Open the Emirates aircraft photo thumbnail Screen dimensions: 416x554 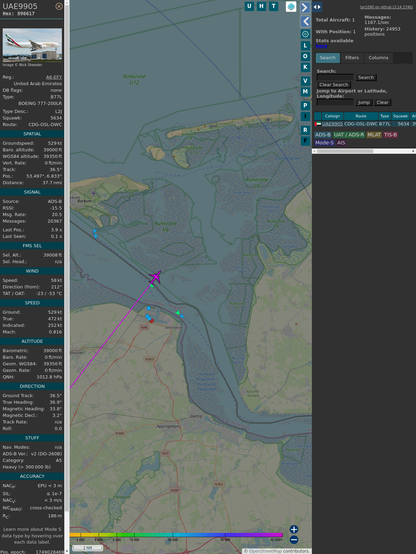tap(32, 45)
